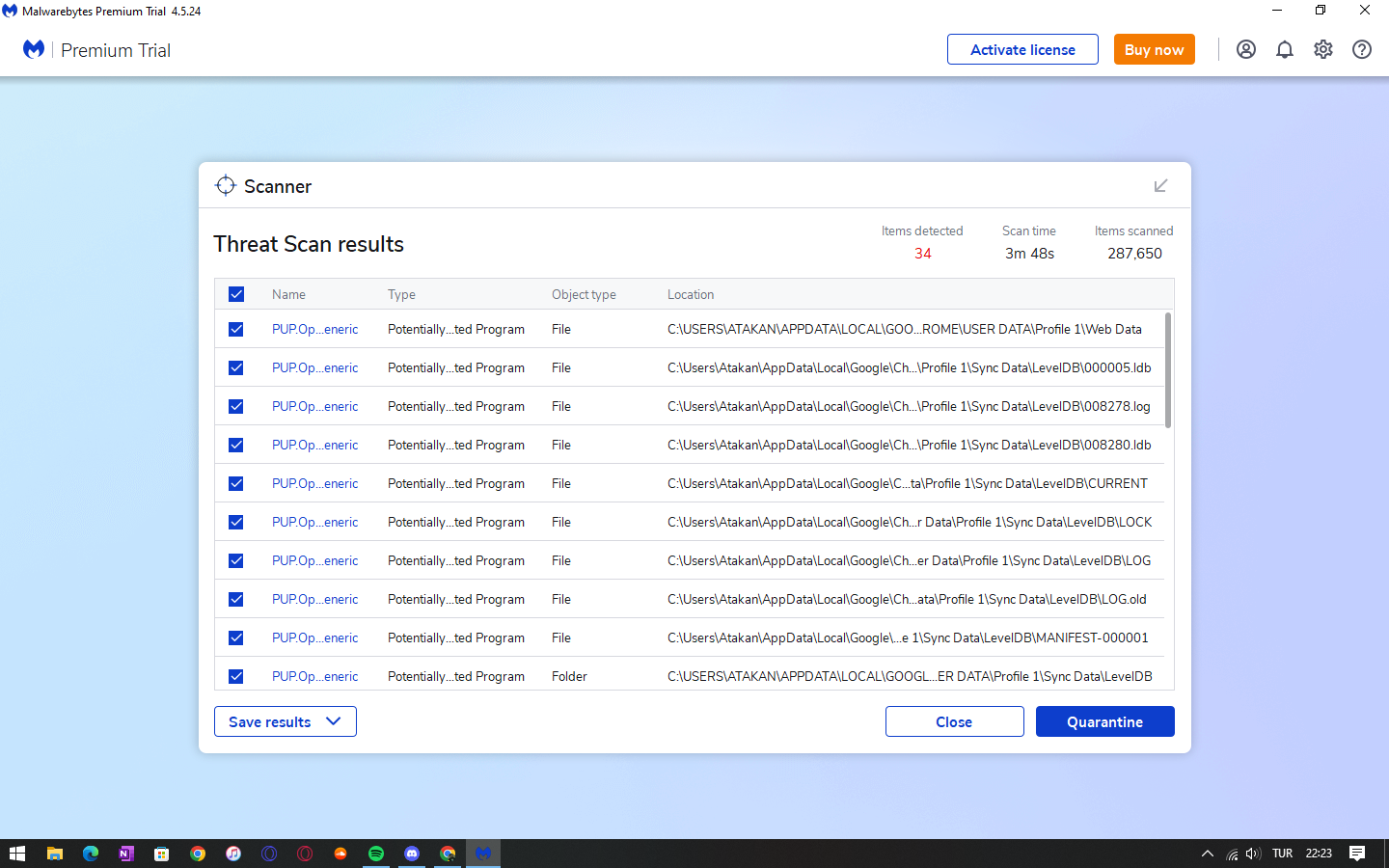Click the location path ending in 008280.ldb
The height and width of the screenshot is (868, 1389).
pos(910,445)
